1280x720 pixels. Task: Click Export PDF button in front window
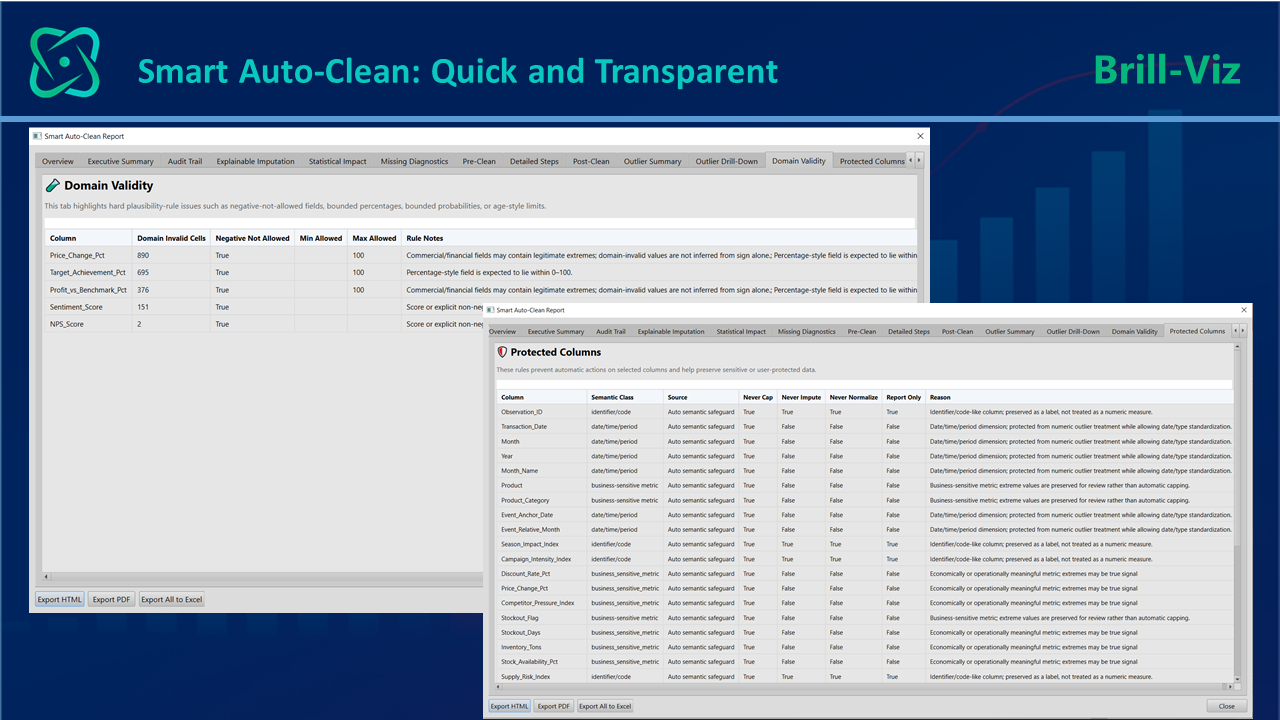point(554,706)
